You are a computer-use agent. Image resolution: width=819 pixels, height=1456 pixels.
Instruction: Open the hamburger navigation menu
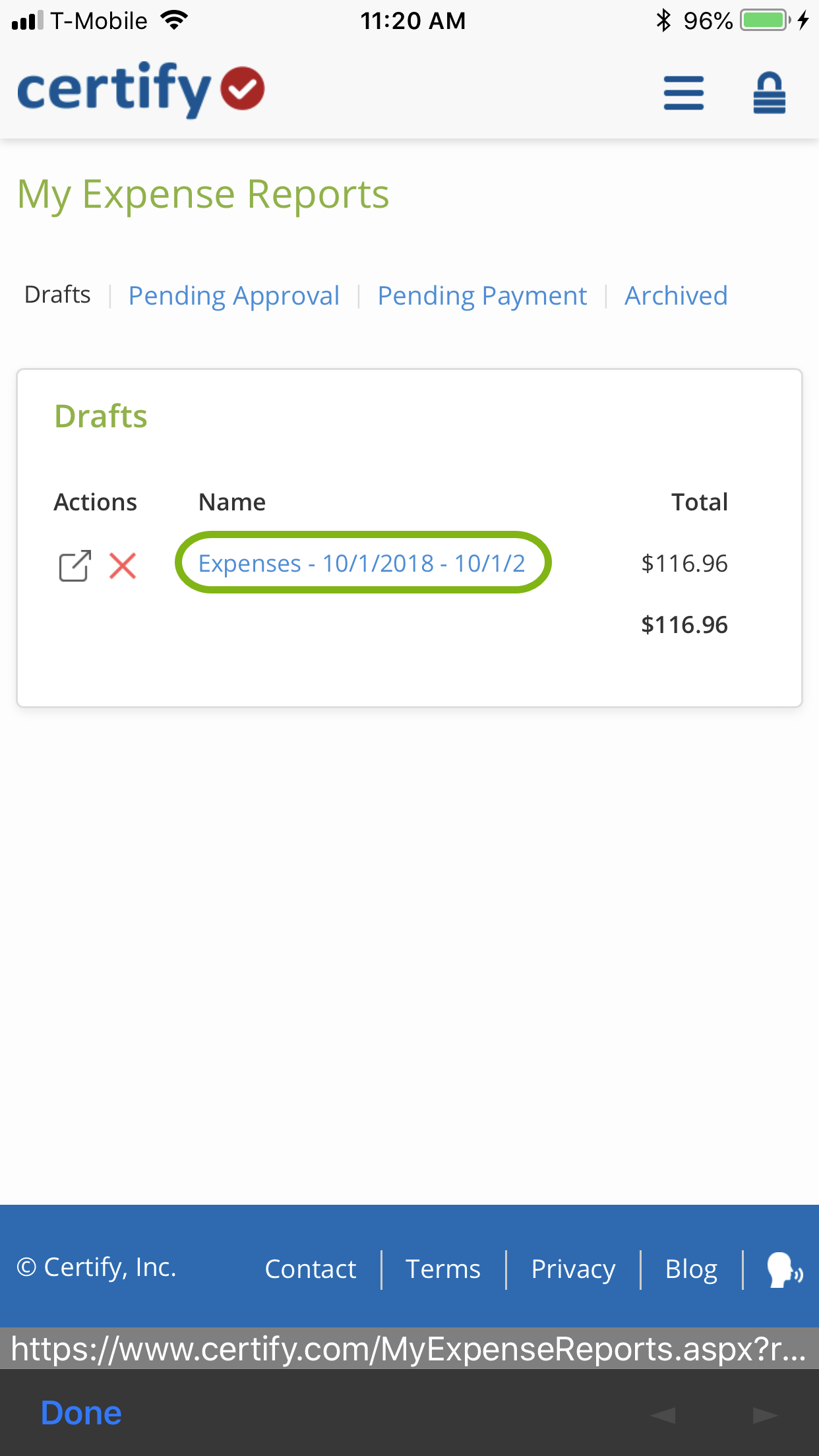[683, 92]
